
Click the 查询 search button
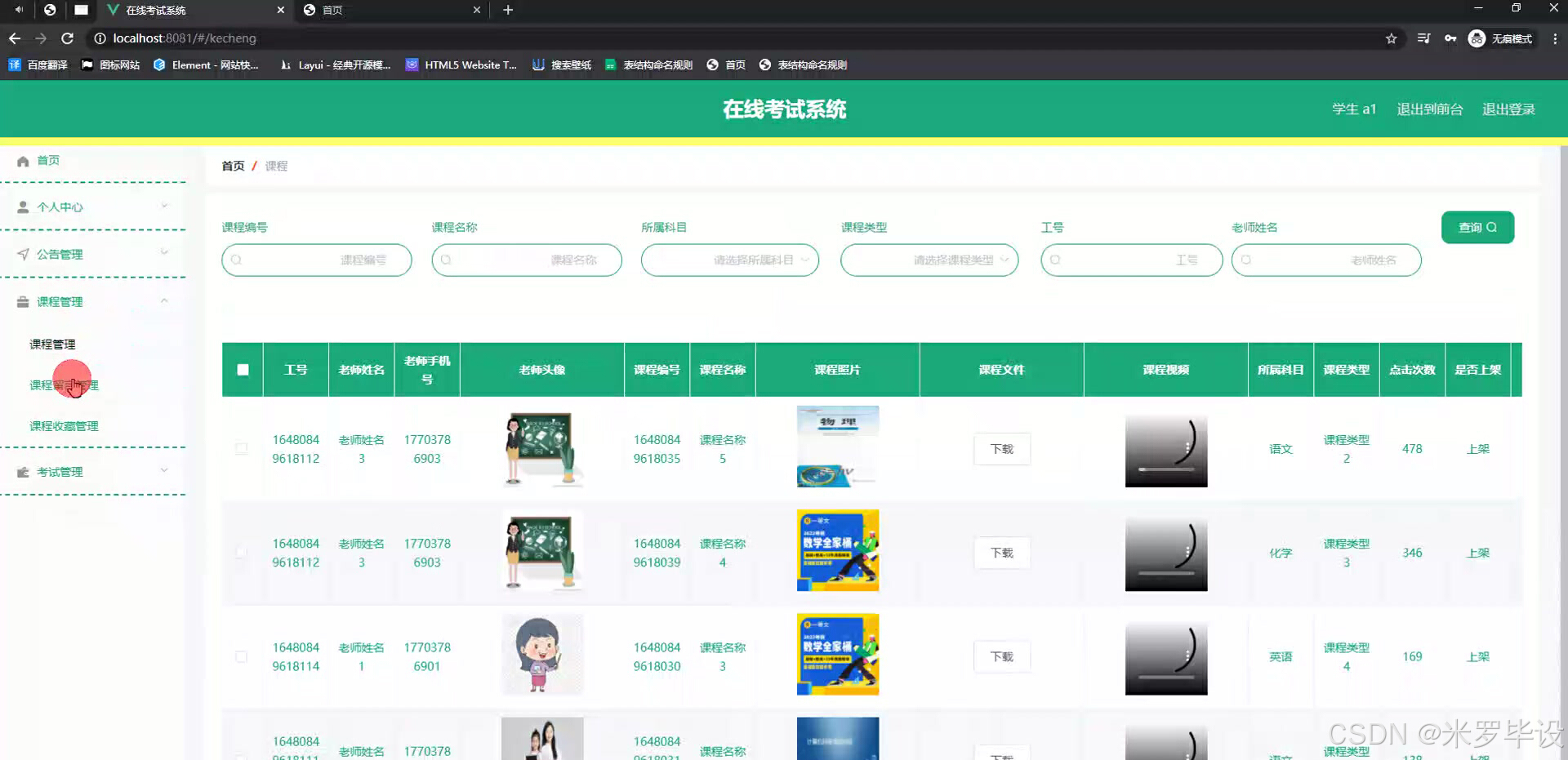coord(1477,227)
